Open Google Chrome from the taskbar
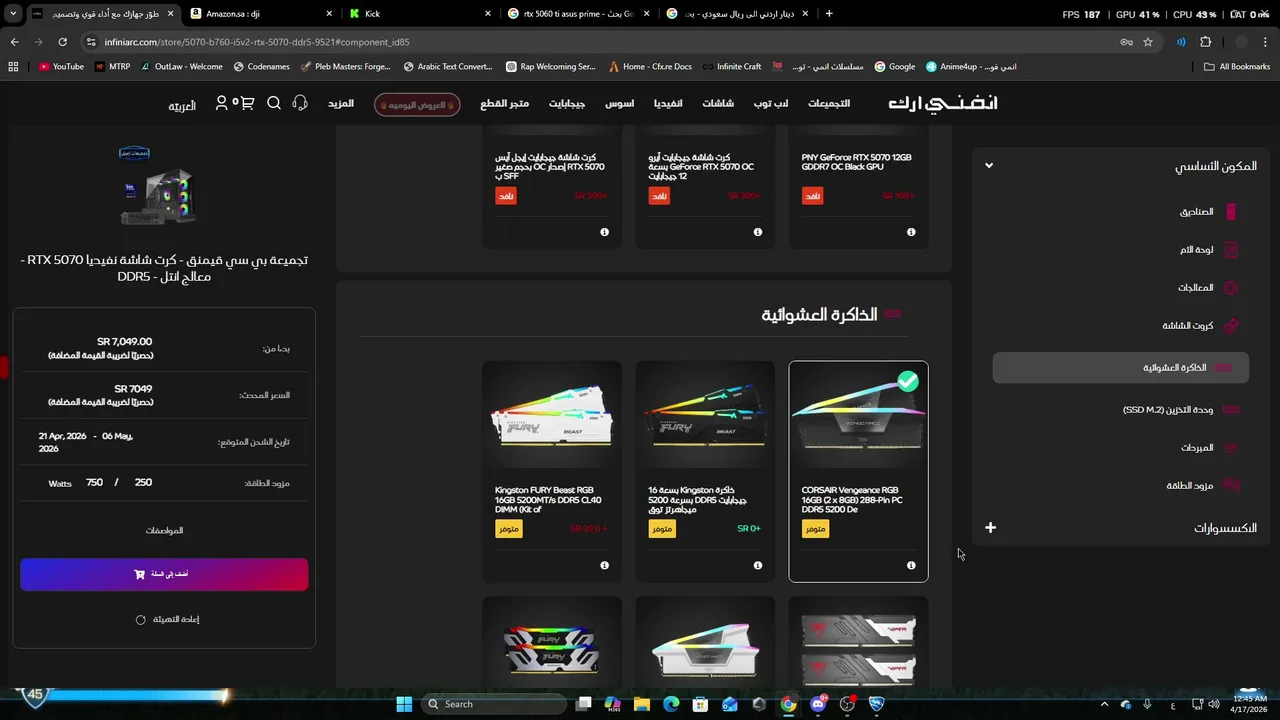This screenshot has width=1280, height=720. [789, 704]
